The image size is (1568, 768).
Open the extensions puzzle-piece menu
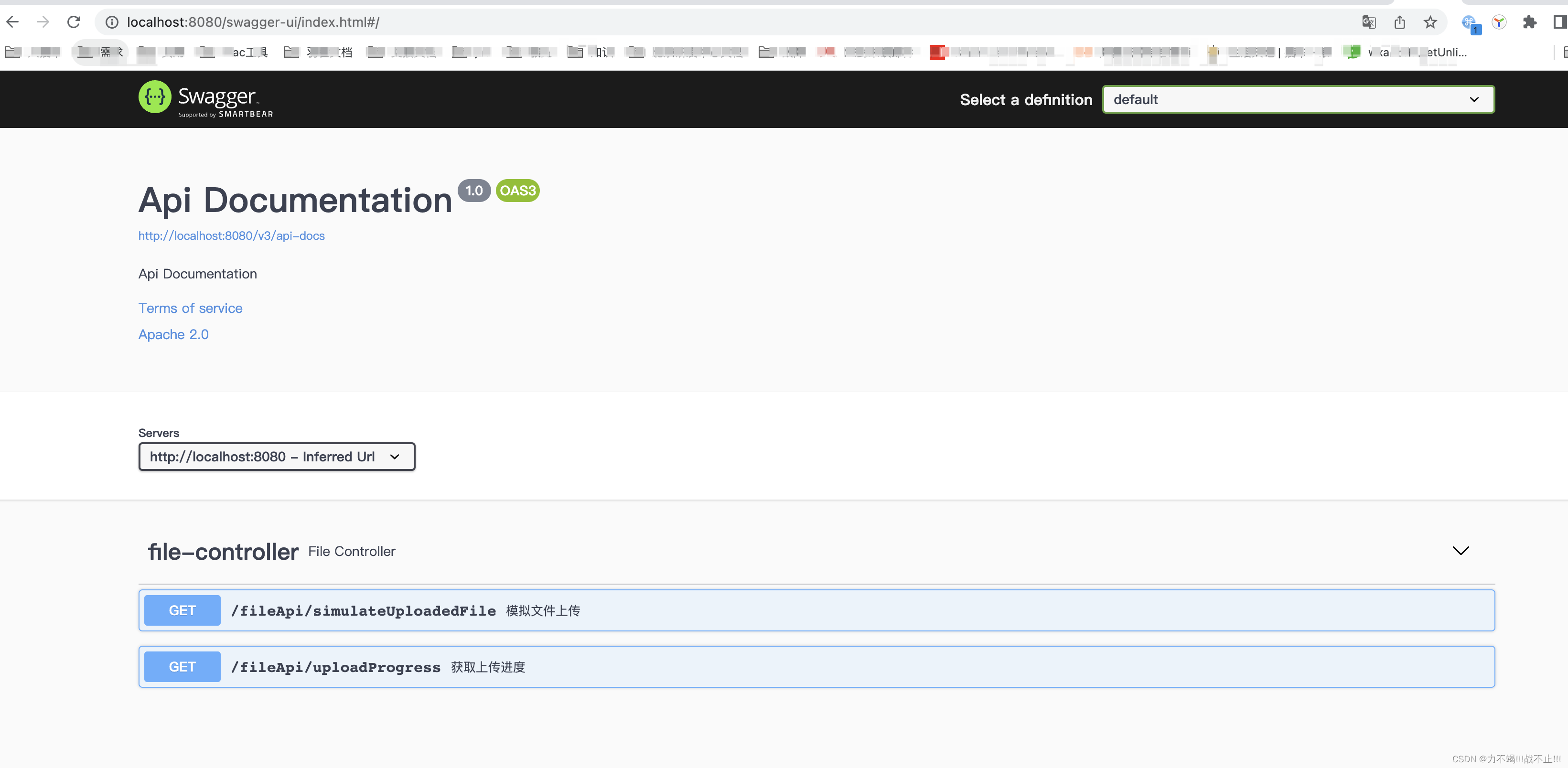(1530, 22)
